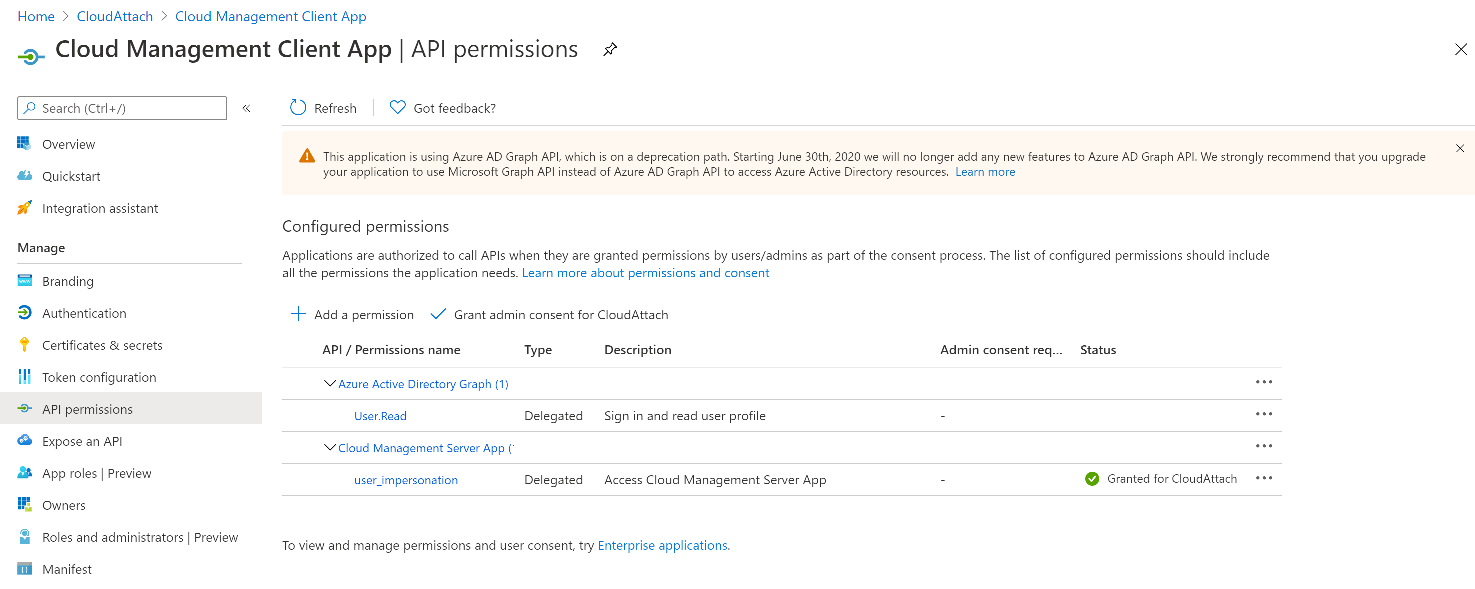Click the API permissions sidebar icon
Viewport: 1475px width, 589px height.
(x=25, y=409)
